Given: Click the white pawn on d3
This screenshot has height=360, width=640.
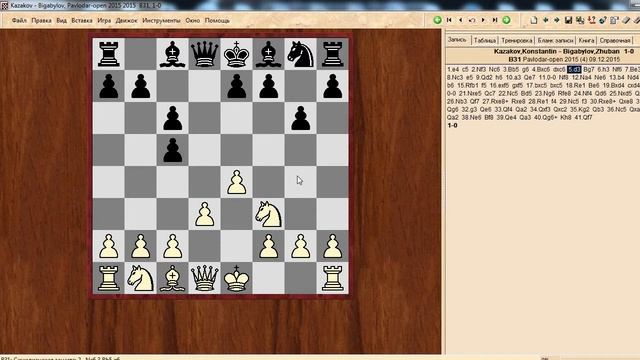Looking at the screenshot, I should 204,214.
